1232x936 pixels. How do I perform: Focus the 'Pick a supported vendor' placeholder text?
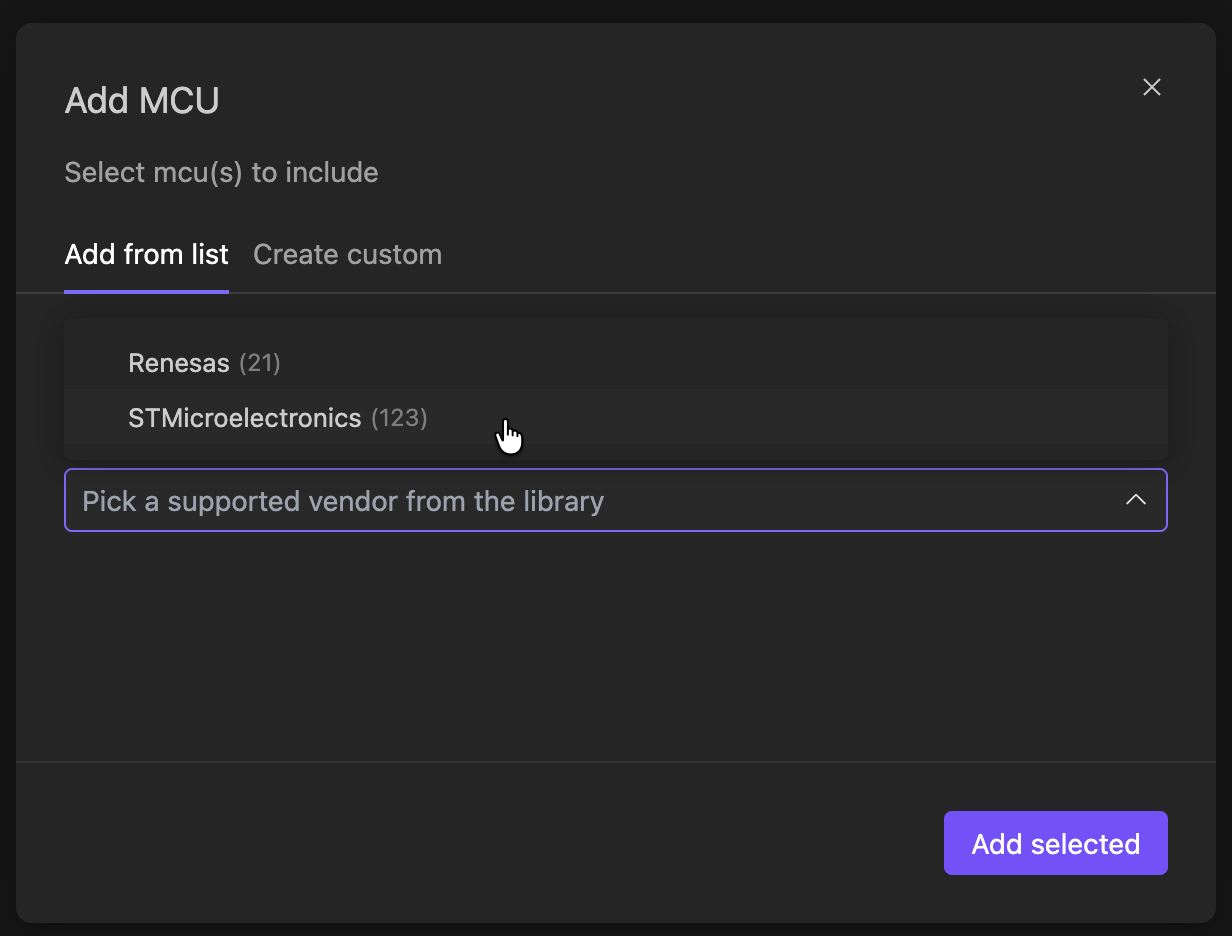click(x=343, y=501)
